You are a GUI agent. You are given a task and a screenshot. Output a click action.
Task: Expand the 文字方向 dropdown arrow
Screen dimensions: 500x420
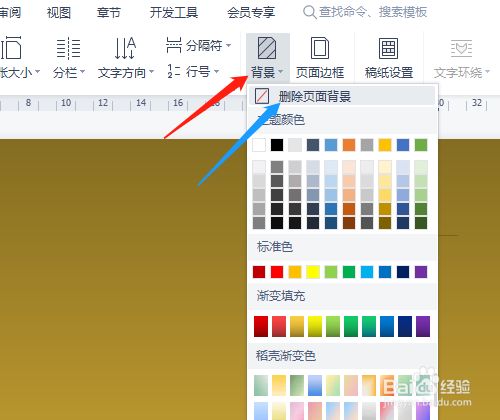point(151,71)
